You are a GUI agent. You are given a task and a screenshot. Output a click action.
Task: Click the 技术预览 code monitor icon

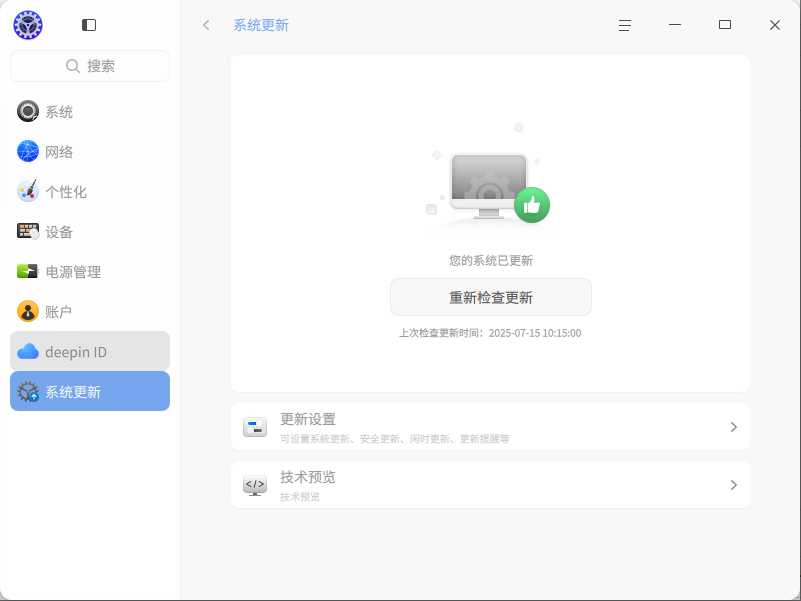[x=255, y=485]
